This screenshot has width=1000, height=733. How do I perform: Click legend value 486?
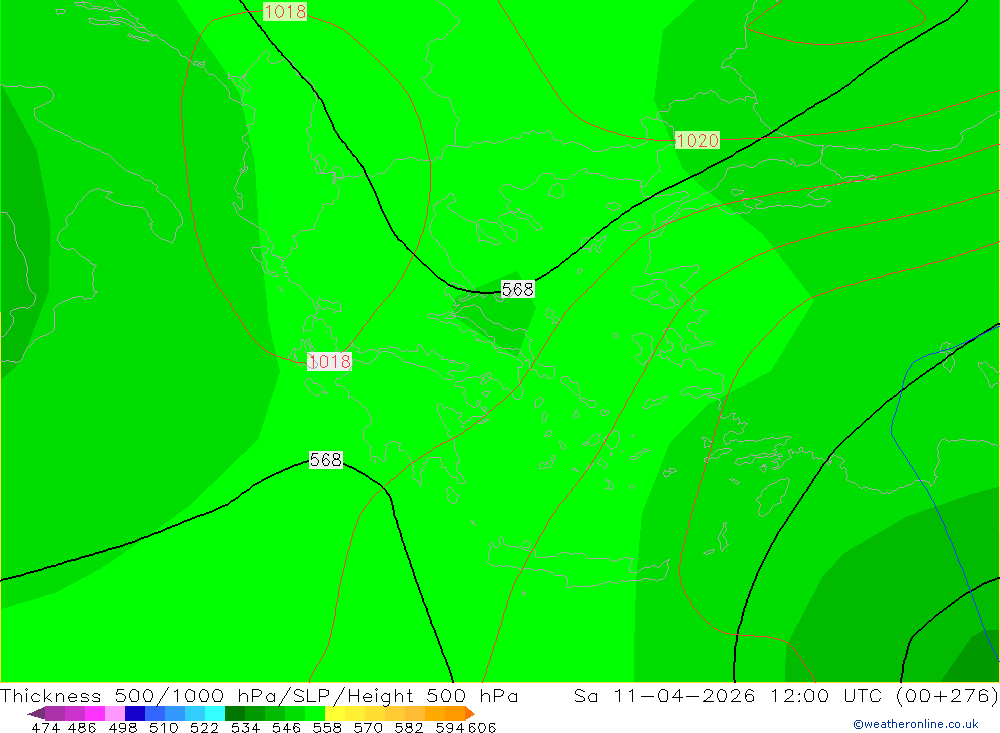(82, 727)
